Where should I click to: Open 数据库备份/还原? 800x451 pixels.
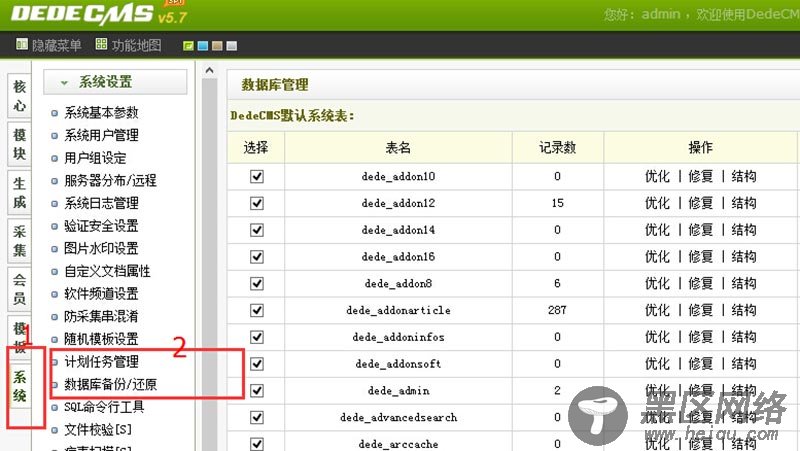110,384
